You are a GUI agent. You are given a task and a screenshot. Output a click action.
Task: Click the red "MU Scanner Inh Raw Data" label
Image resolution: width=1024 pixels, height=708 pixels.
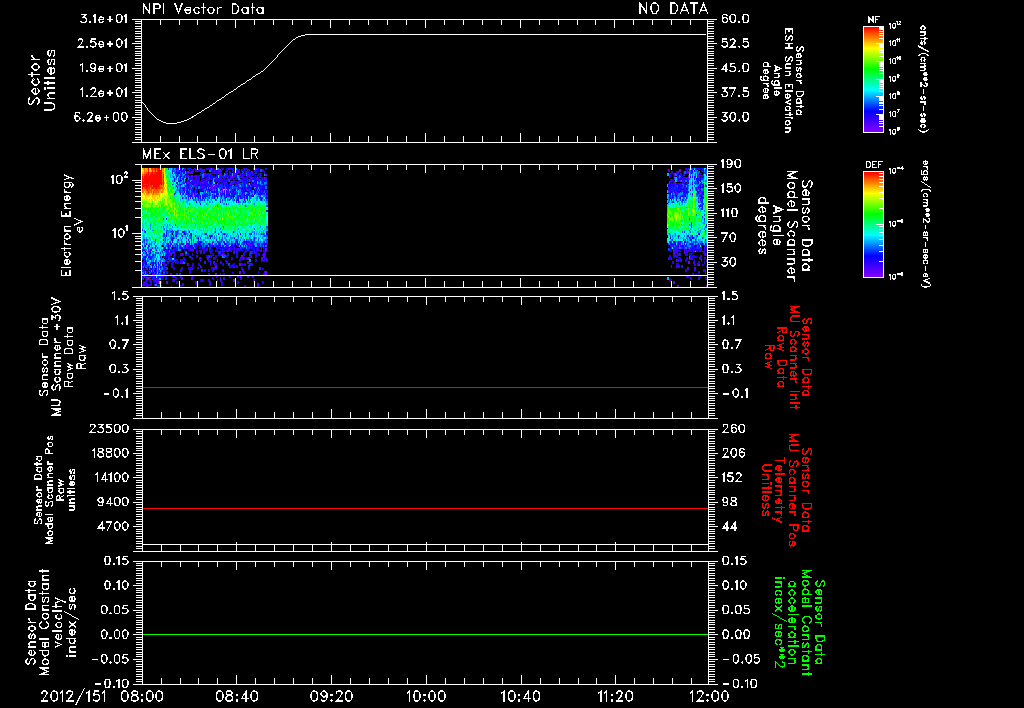coord(788,357)
